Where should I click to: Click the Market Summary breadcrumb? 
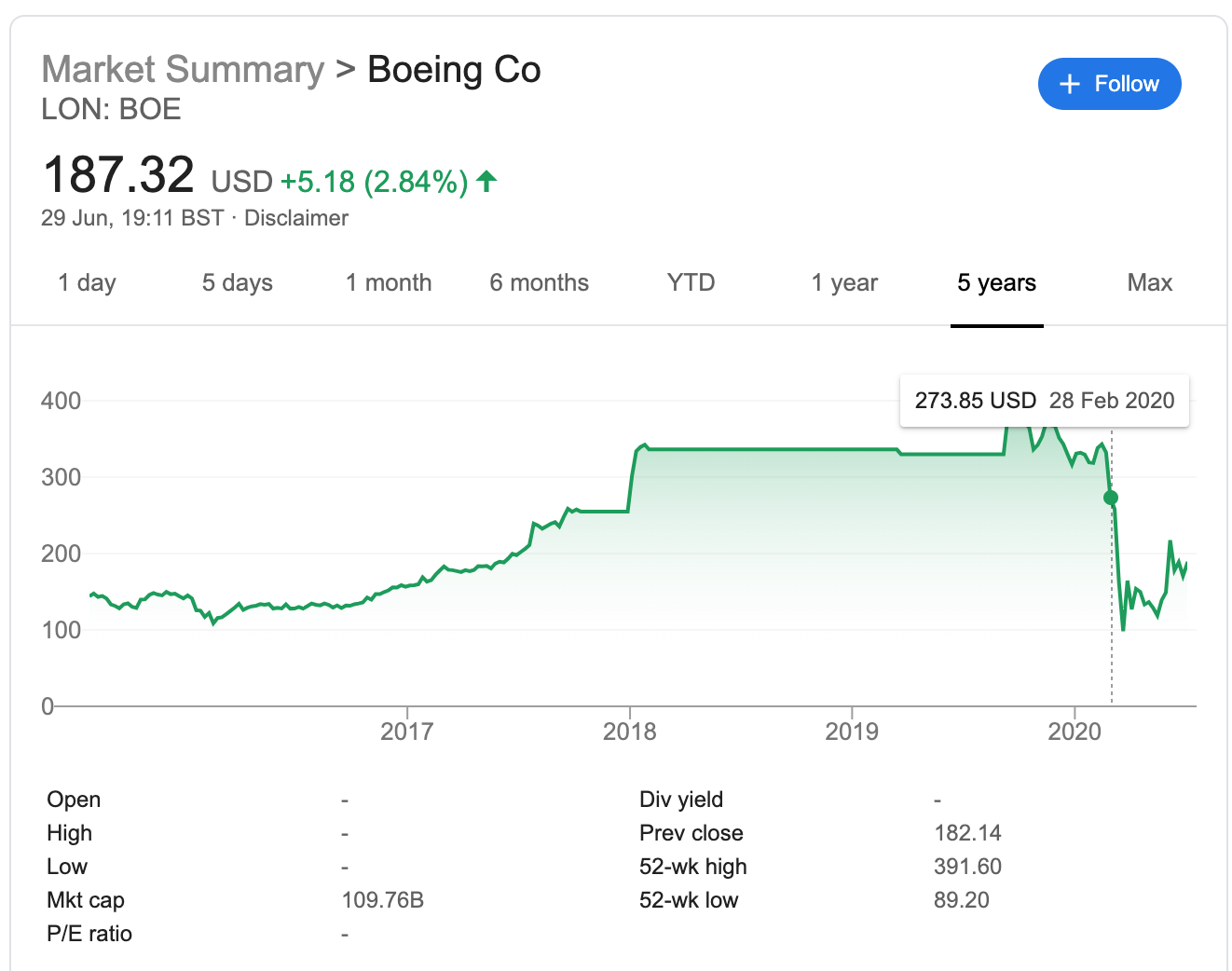coord(184,70)
